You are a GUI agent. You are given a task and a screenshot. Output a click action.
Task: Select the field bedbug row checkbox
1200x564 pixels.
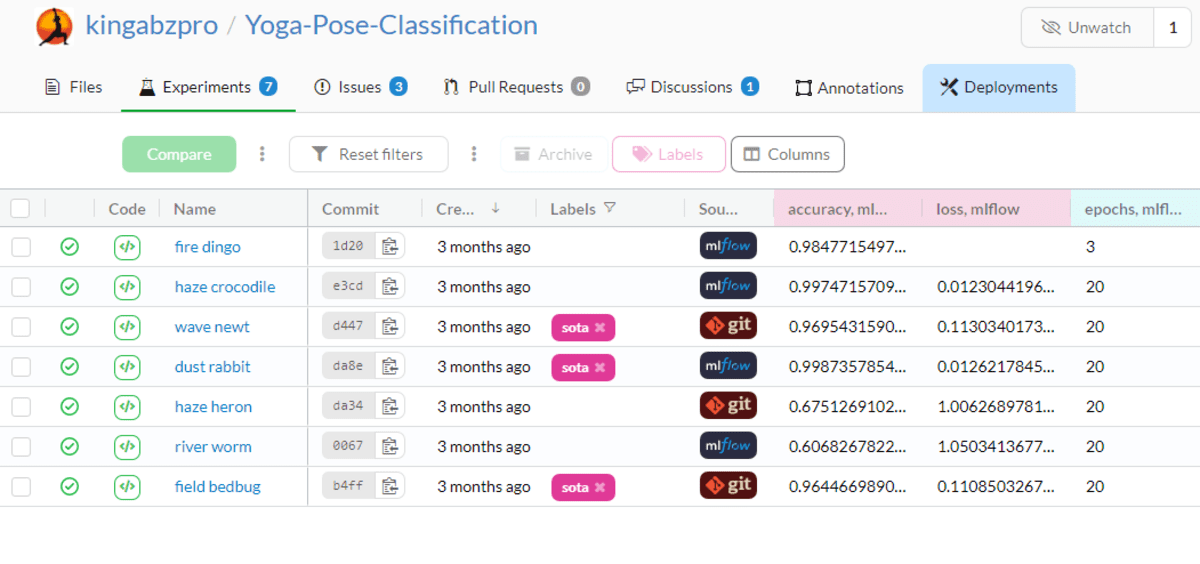coord(21,487)
